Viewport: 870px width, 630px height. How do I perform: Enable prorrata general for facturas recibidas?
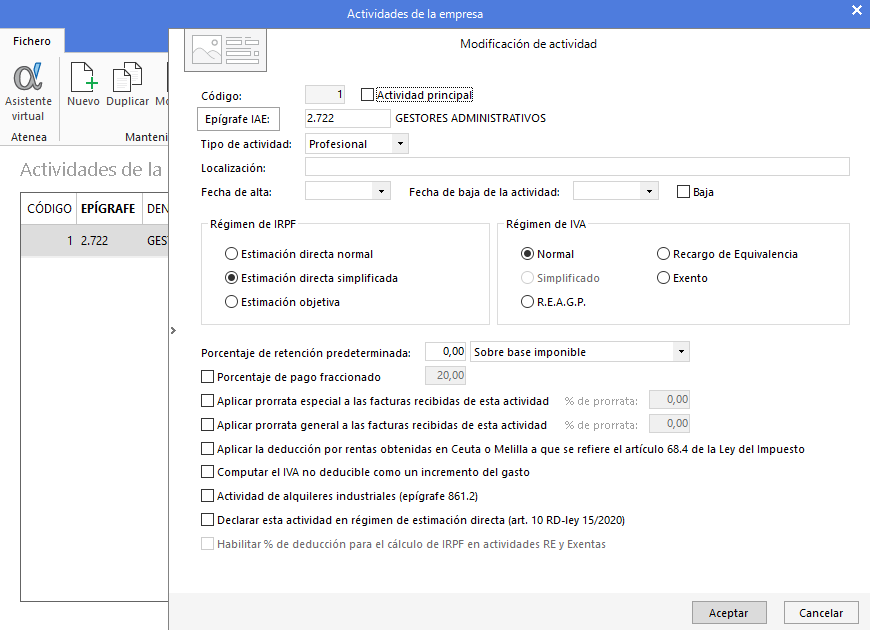click(x=207, y=425)
